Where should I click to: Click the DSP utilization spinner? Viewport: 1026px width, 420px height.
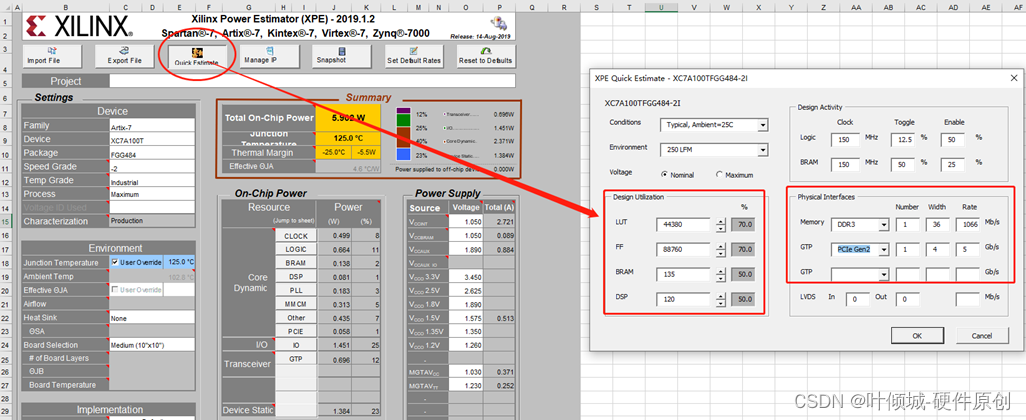pos(720,300)
